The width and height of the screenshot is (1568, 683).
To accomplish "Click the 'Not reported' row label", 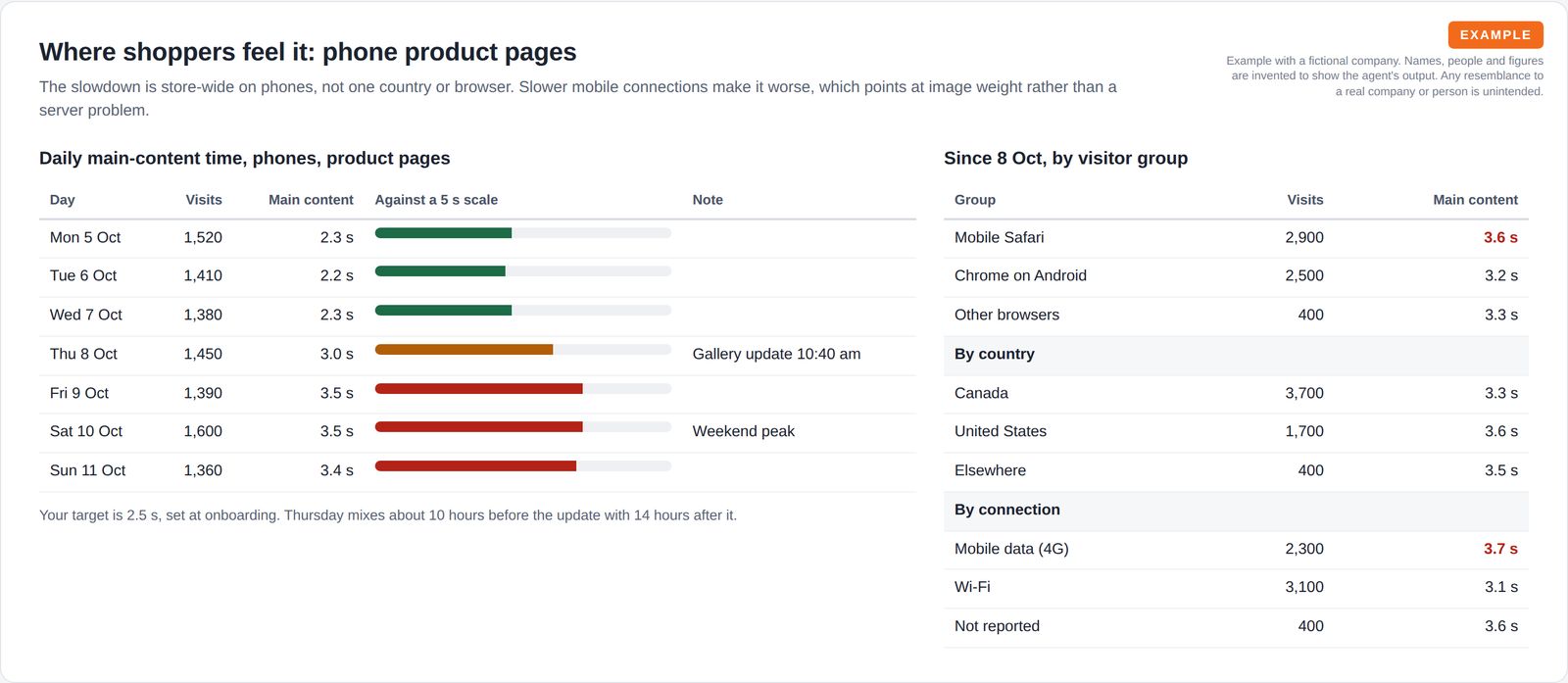I will [997, 626].
